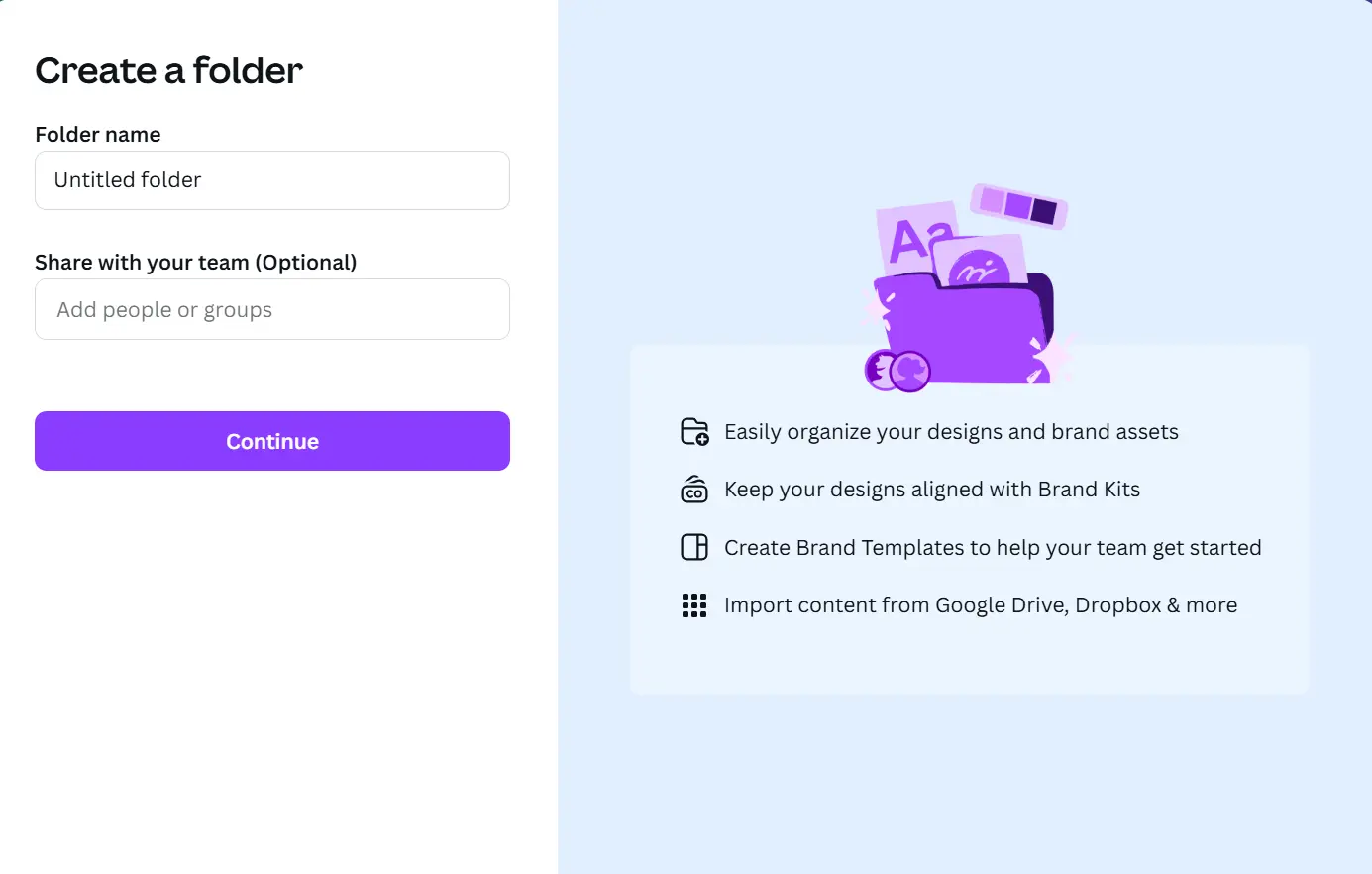Focus the Untitled folder name field
The image size is (1372, 874).
click(x=272, y=180)
